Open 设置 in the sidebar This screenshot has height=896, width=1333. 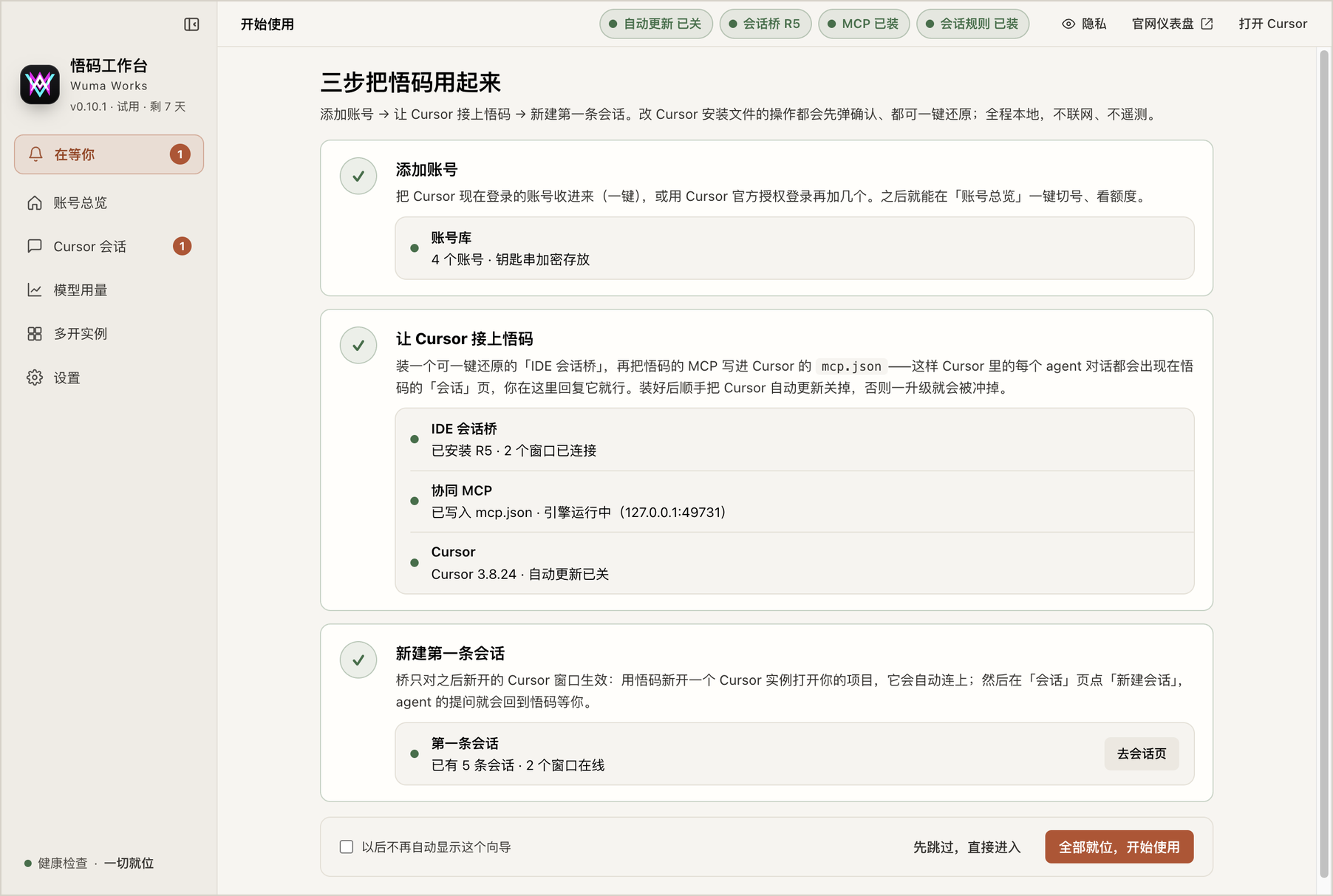109,377
